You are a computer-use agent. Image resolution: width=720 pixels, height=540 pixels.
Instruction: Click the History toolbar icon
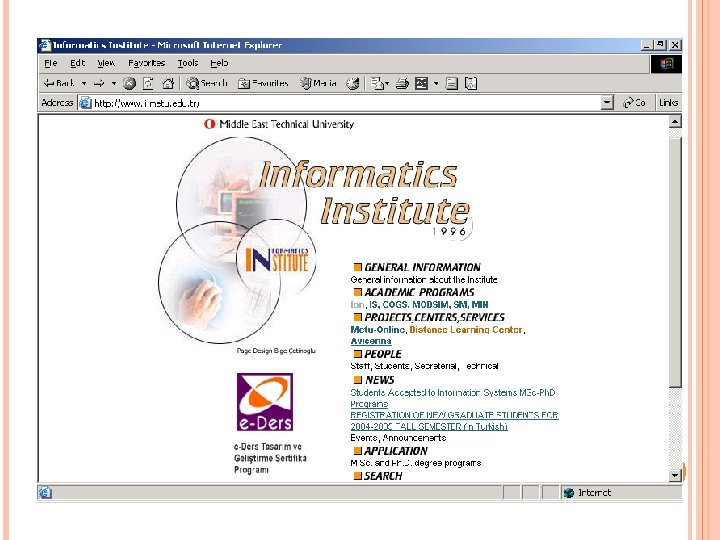(x=353, y=83)
